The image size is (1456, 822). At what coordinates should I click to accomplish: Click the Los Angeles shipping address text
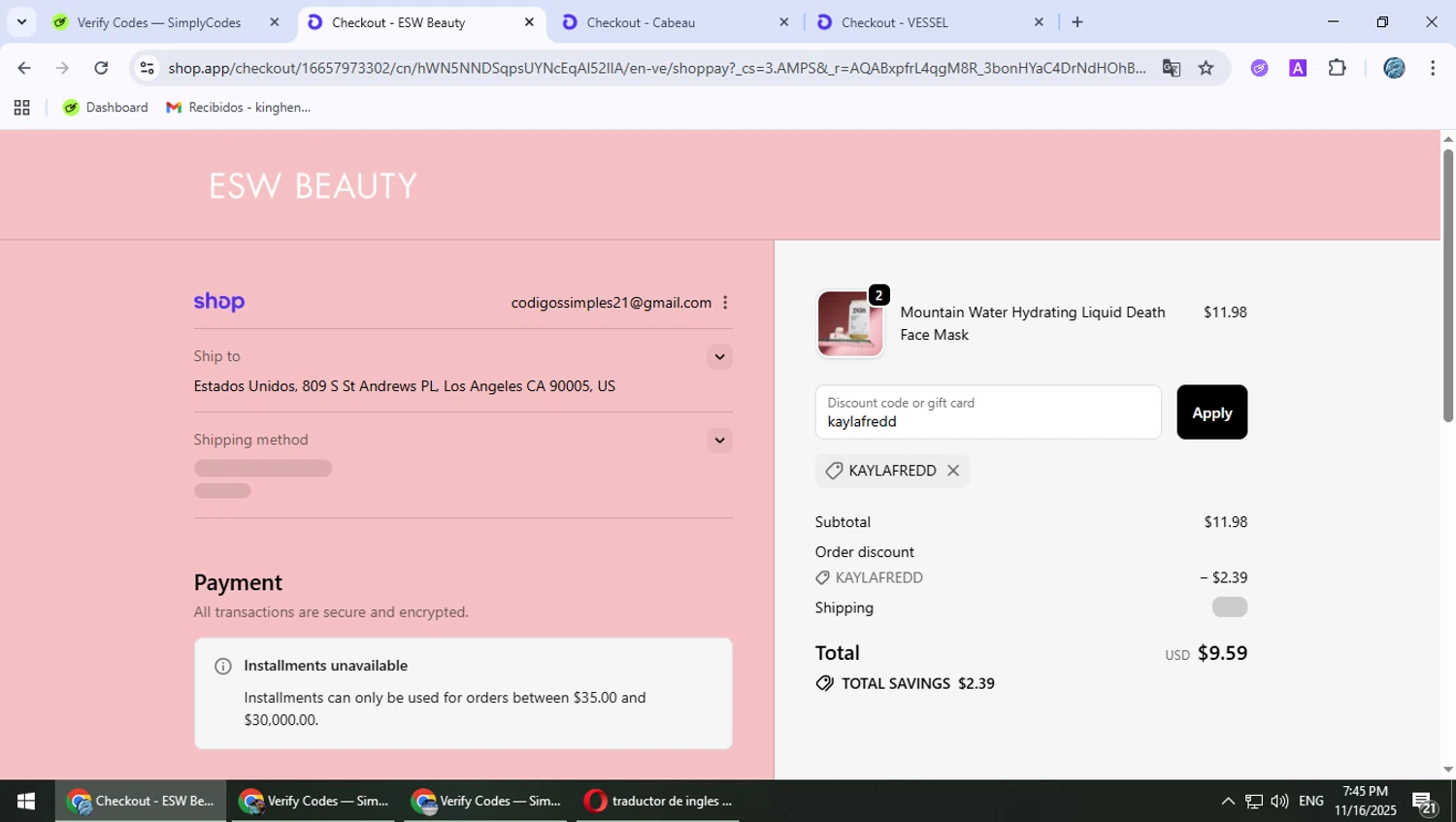tap(405, 386)
